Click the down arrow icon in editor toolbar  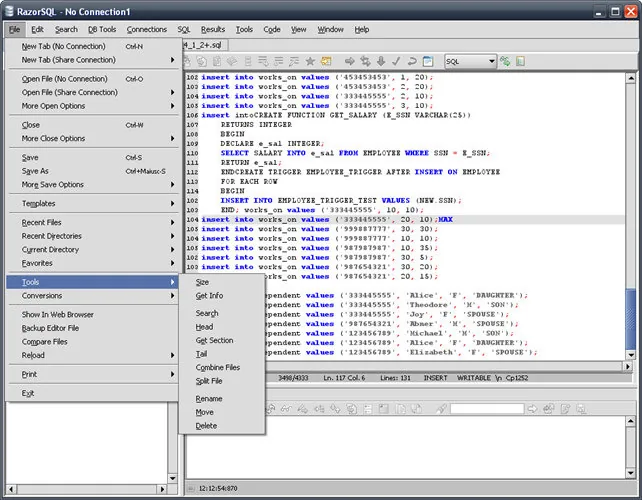pyautogui.click(x=381, y=61)
